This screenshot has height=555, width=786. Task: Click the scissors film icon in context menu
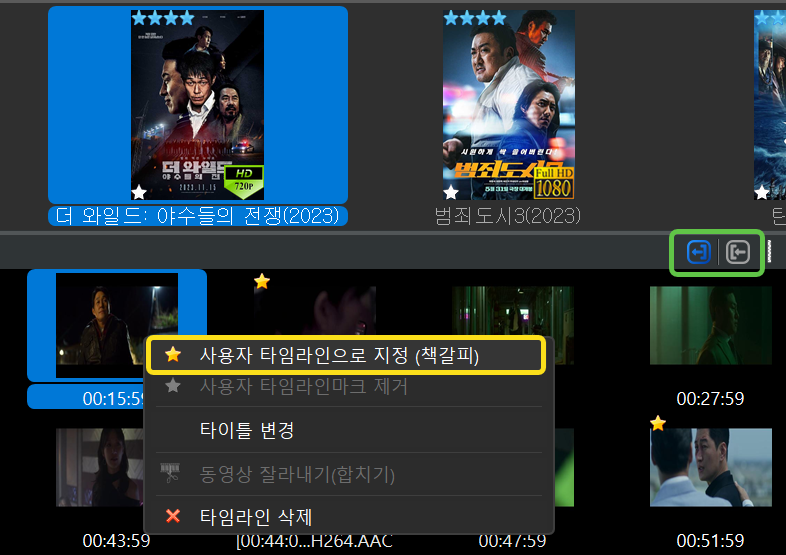[x=170, y=473]
